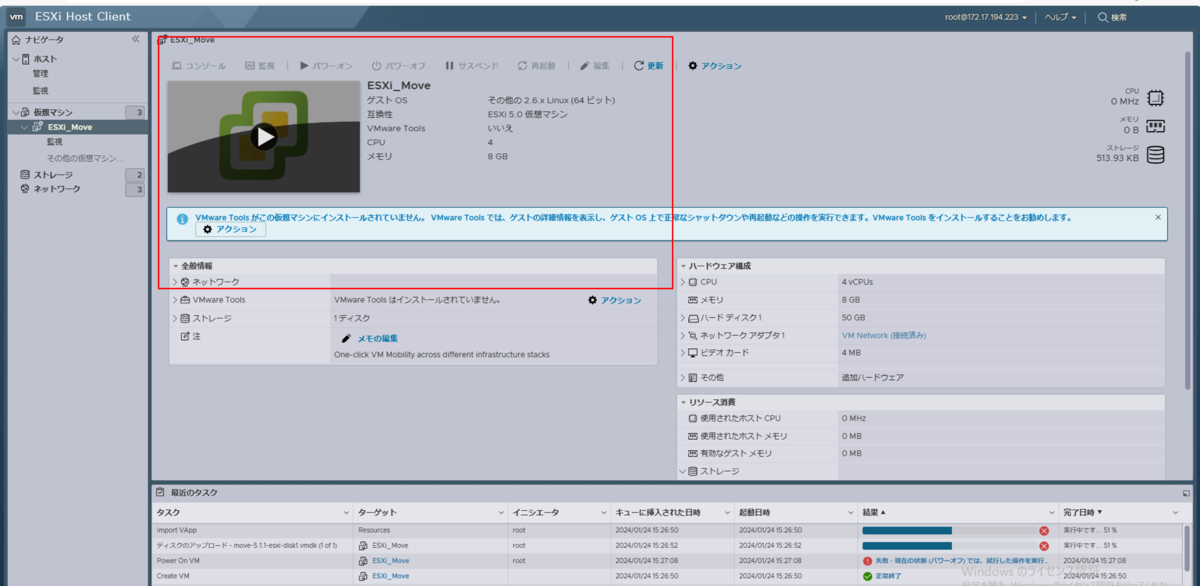The width and height of the screenshot is (1200, 586).
Task: Click the 編集 edit toolbar button
Action: click(x=594, y=66)
